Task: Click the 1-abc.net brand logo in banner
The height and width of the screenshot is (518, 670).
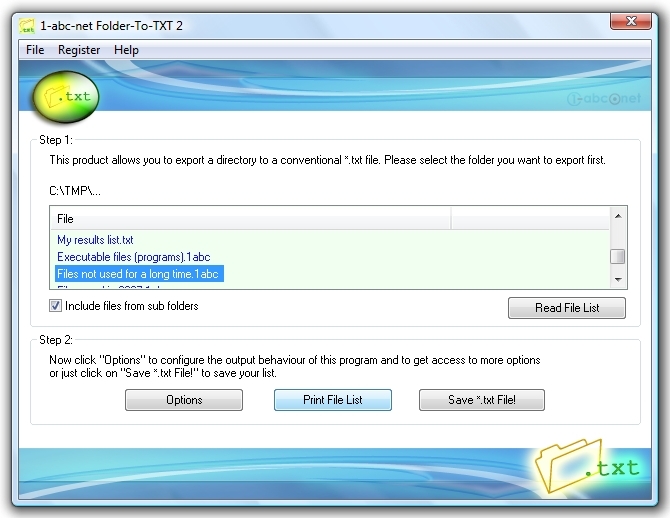Action: point(603,99)
